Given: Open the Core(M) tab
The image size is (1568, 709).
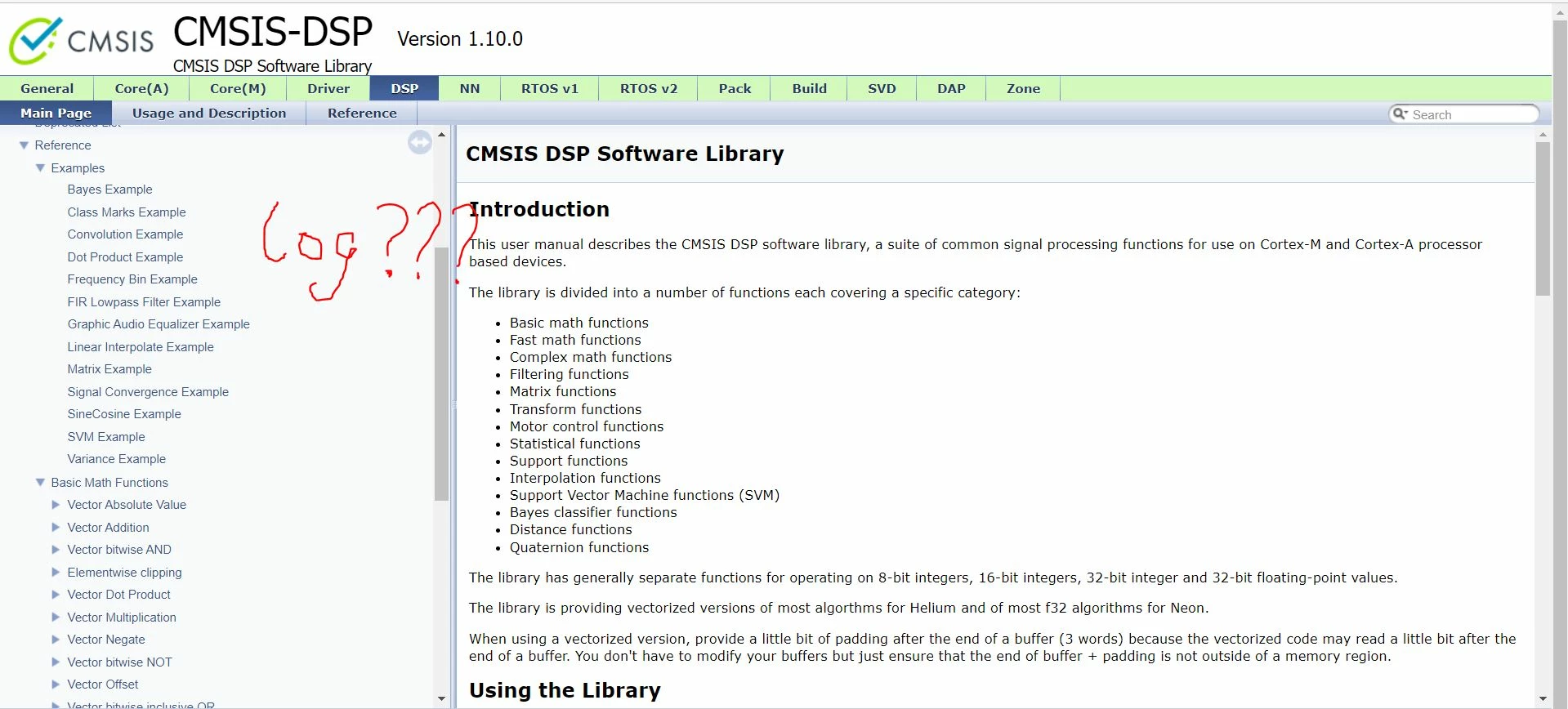Looking at the screenshot, I should click(x=238, y=88).
